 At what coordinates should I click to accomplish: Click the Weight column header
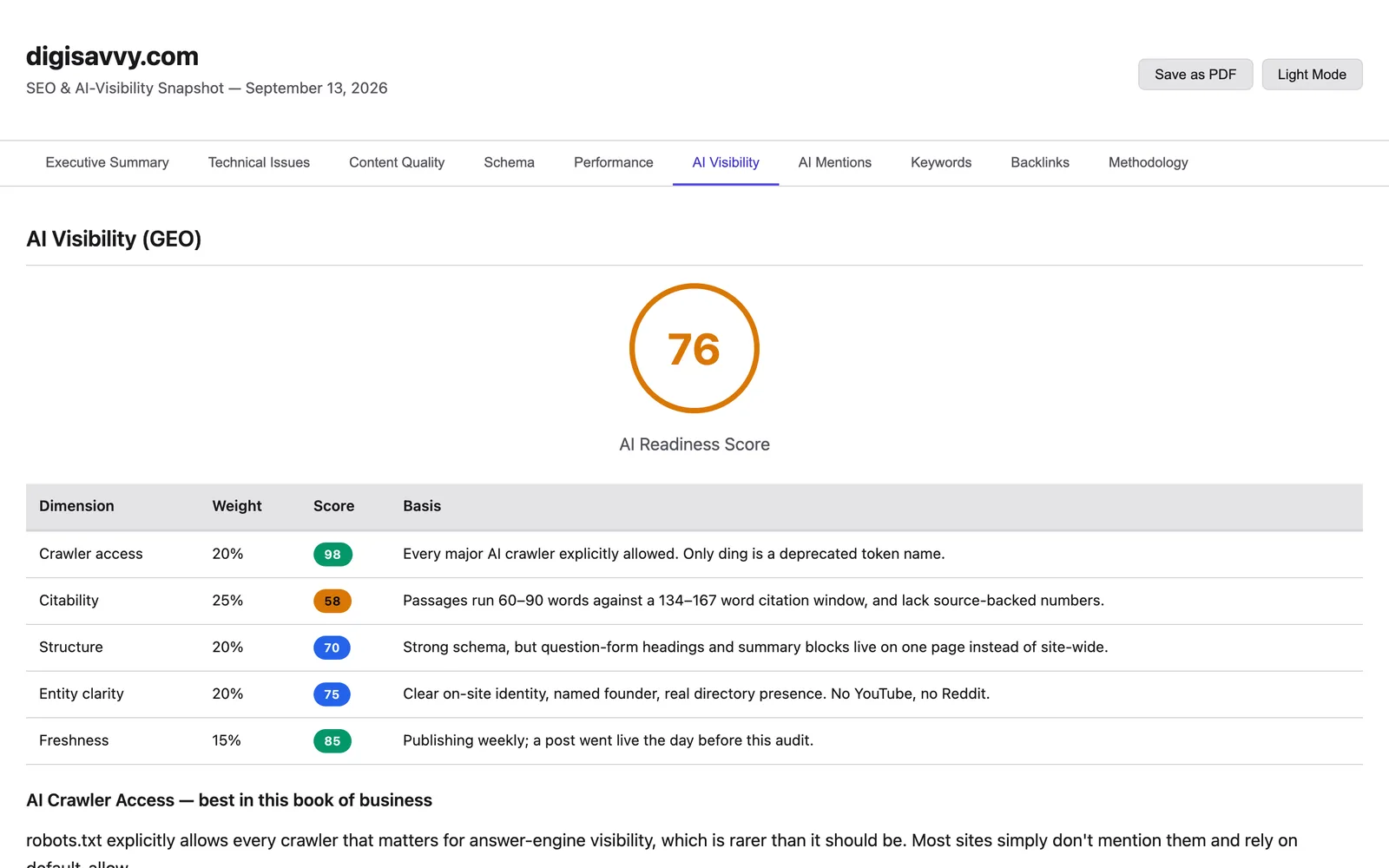[237, 506]
